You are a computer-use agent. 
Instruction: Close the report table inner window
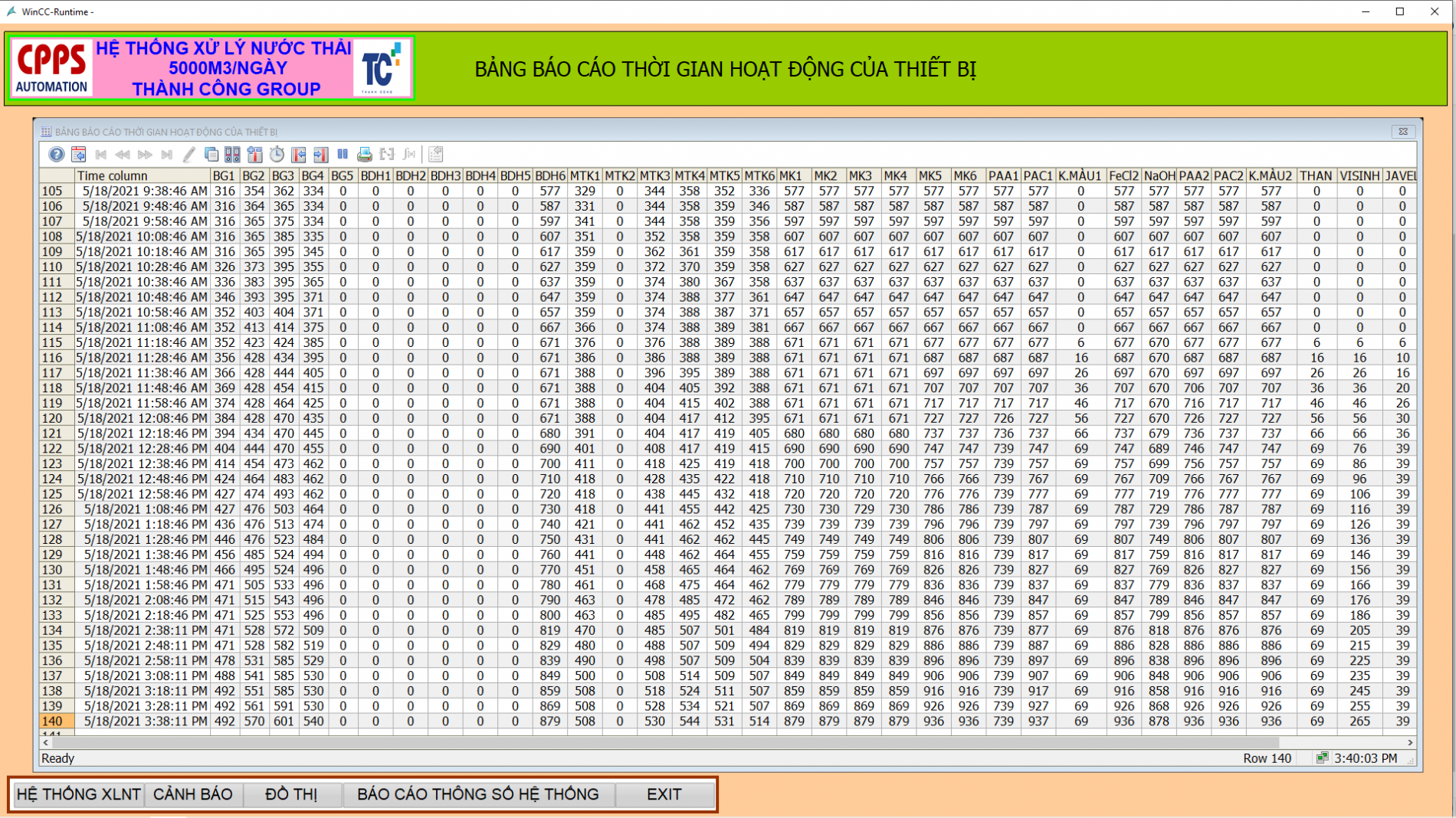pos(1403,132)
